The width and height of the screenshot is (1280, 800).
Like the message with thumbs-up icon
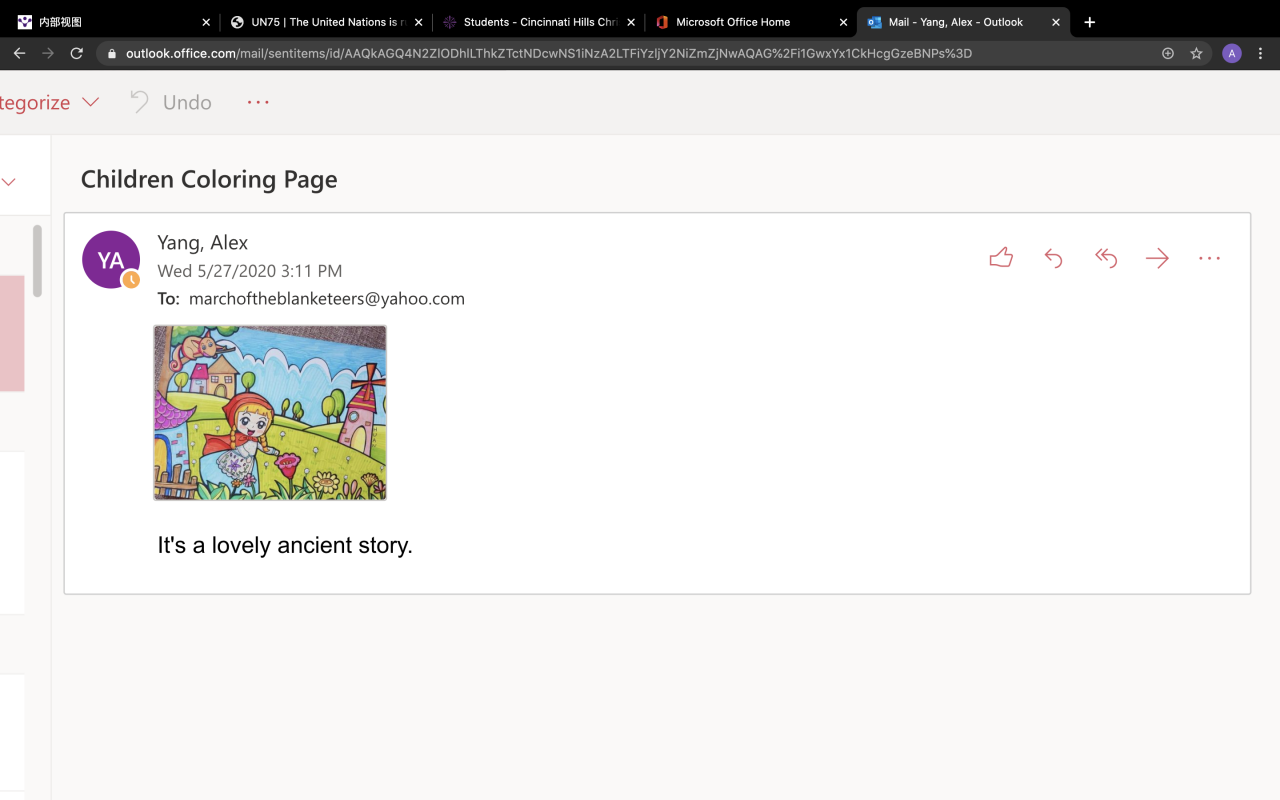(x=1001, y=258)
